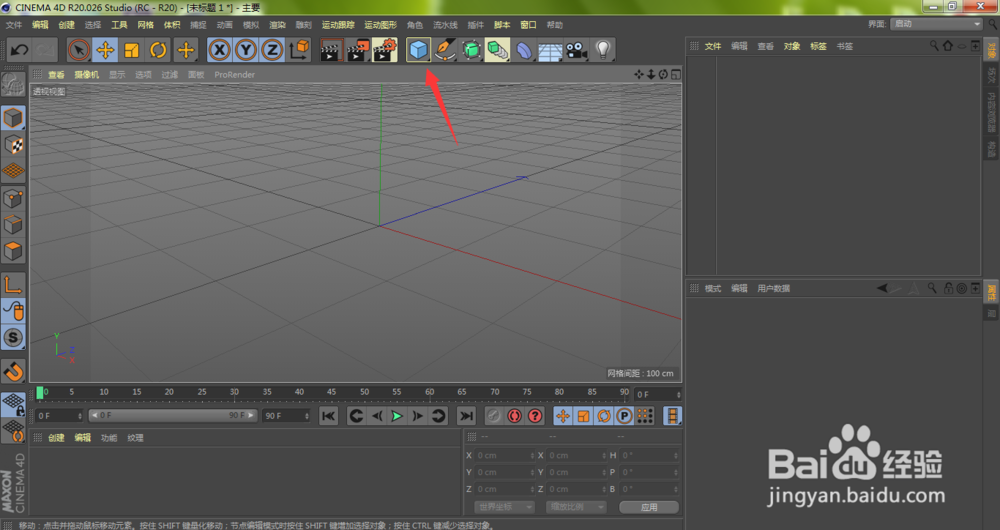This screenshot has width=1000, height=530.
Task: Toggle Autokeying button
Action: pos(514,416)
